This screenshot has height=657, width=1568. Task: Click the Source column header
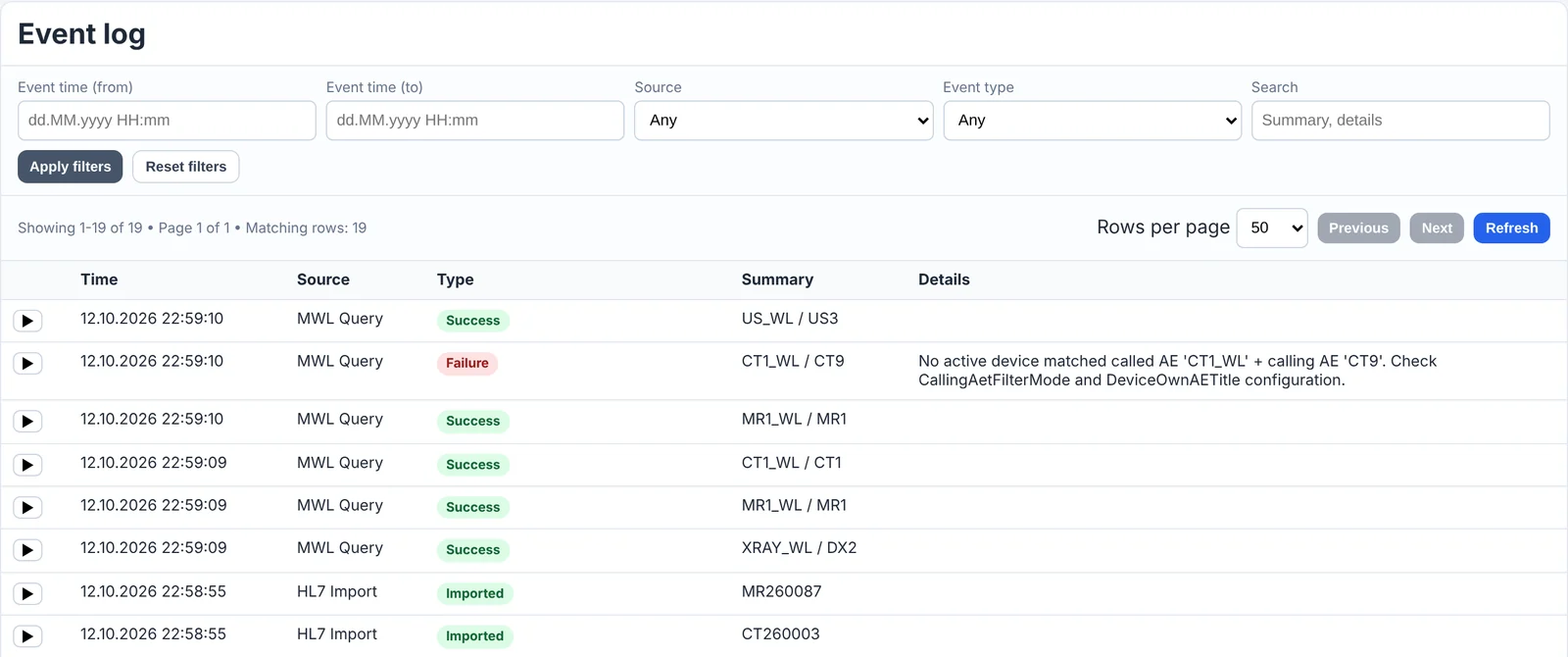point(323,279)
